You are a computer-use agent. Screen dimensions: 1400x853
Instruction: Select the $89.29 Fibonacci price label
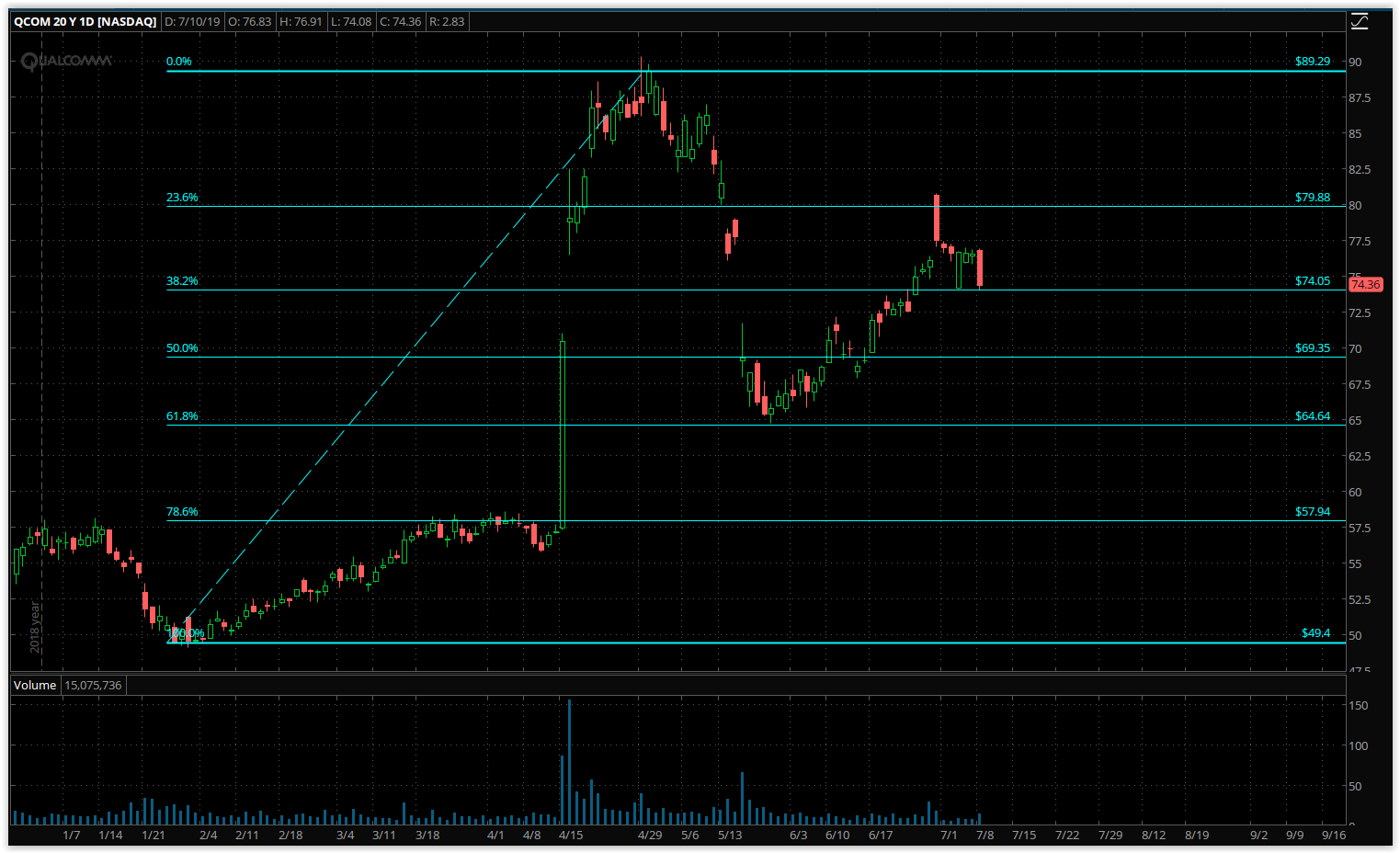click(1313, 62)
